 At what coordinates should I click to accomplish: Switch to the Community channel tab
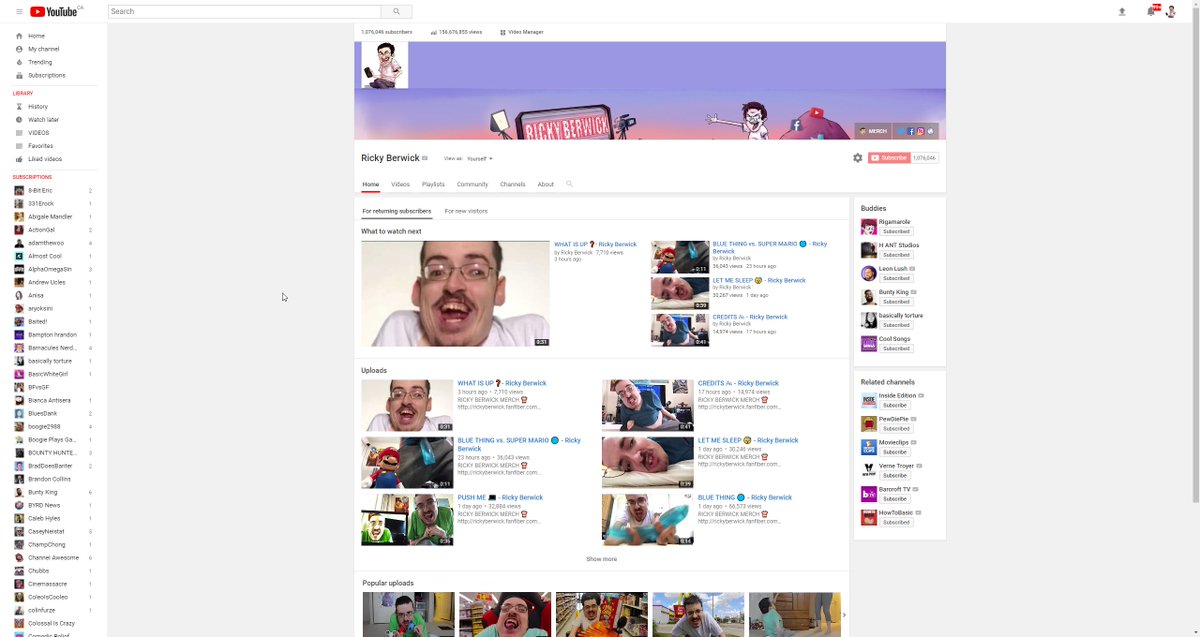pos(472,184)
